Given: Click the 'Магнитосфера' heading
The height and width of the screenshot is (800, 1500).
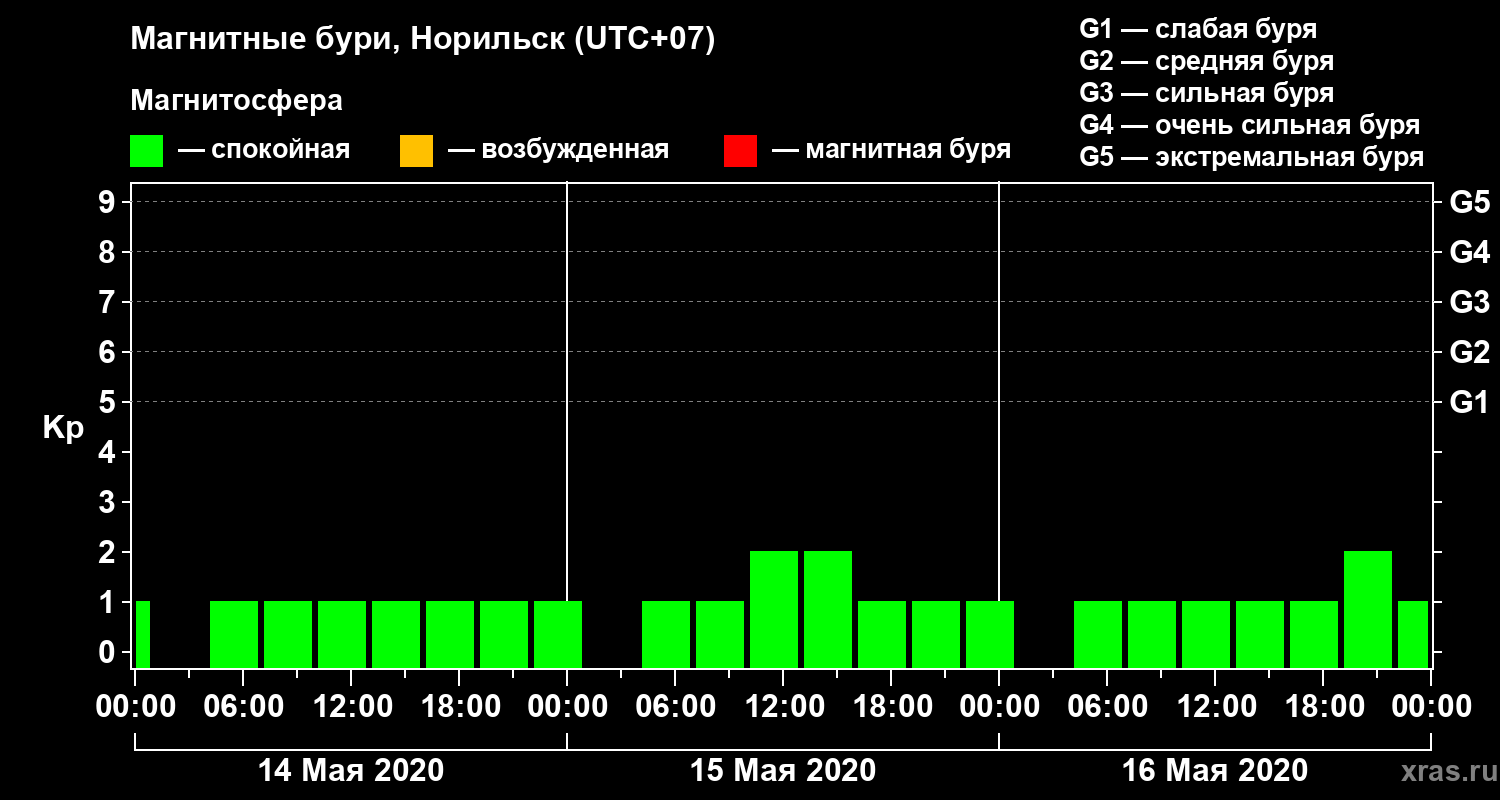Looking at the screenshot, I should click(x=236, y=101).
